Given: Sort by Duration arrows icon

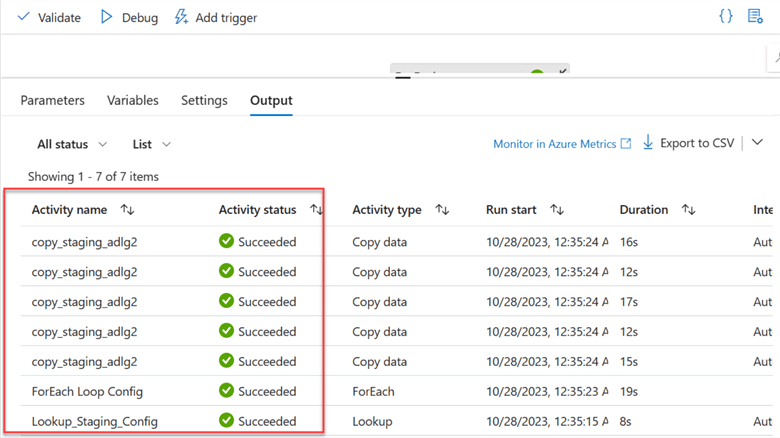Looking at the screenshot, I should (x=688, y=210).
